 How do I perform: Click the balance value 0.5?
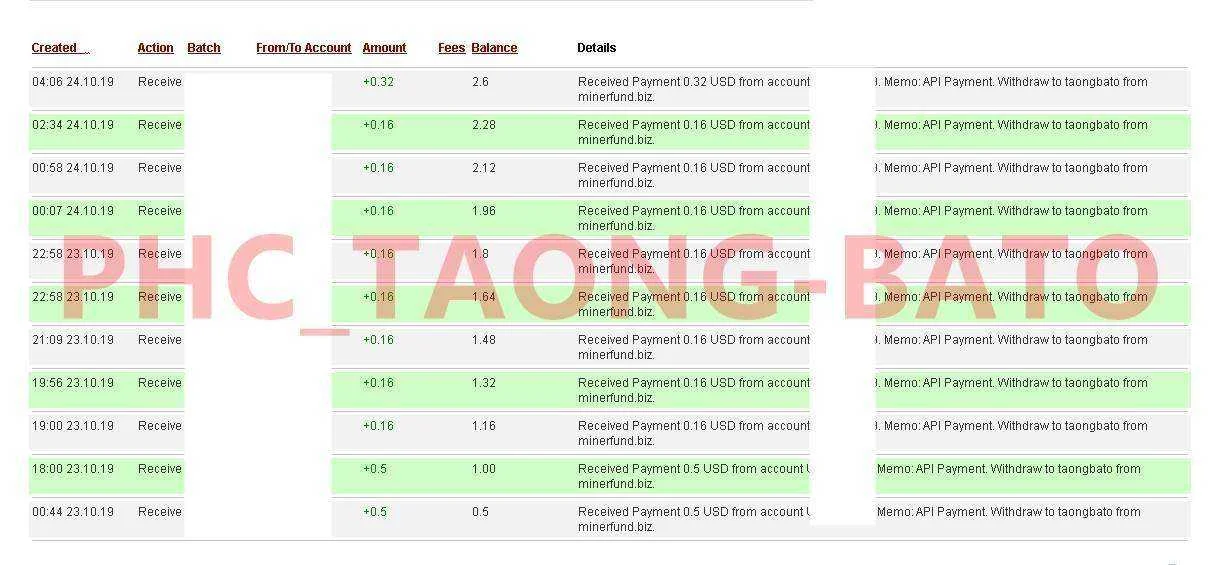[x=480, y=512]
